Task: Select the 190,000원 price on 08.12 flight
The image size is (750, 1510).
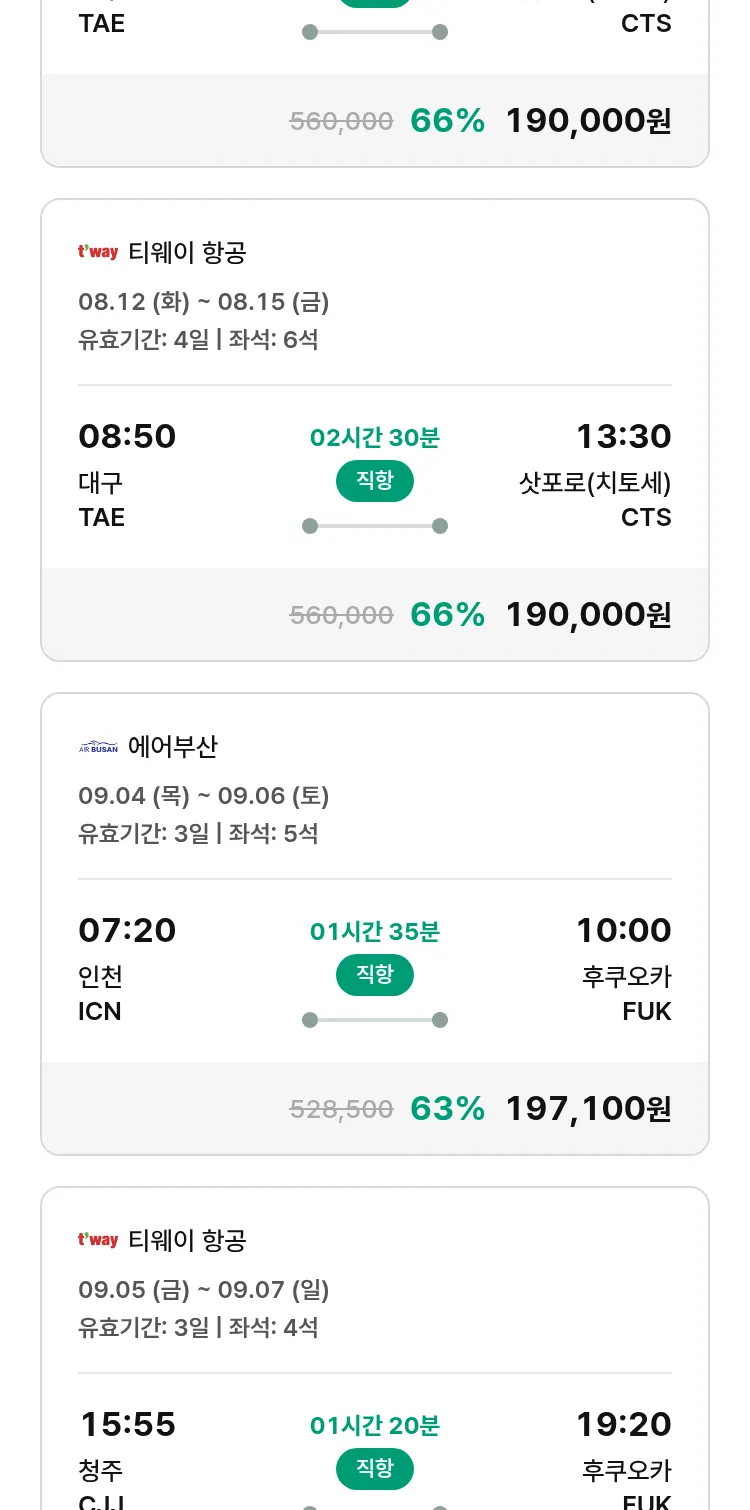Action: pos(588,614)
